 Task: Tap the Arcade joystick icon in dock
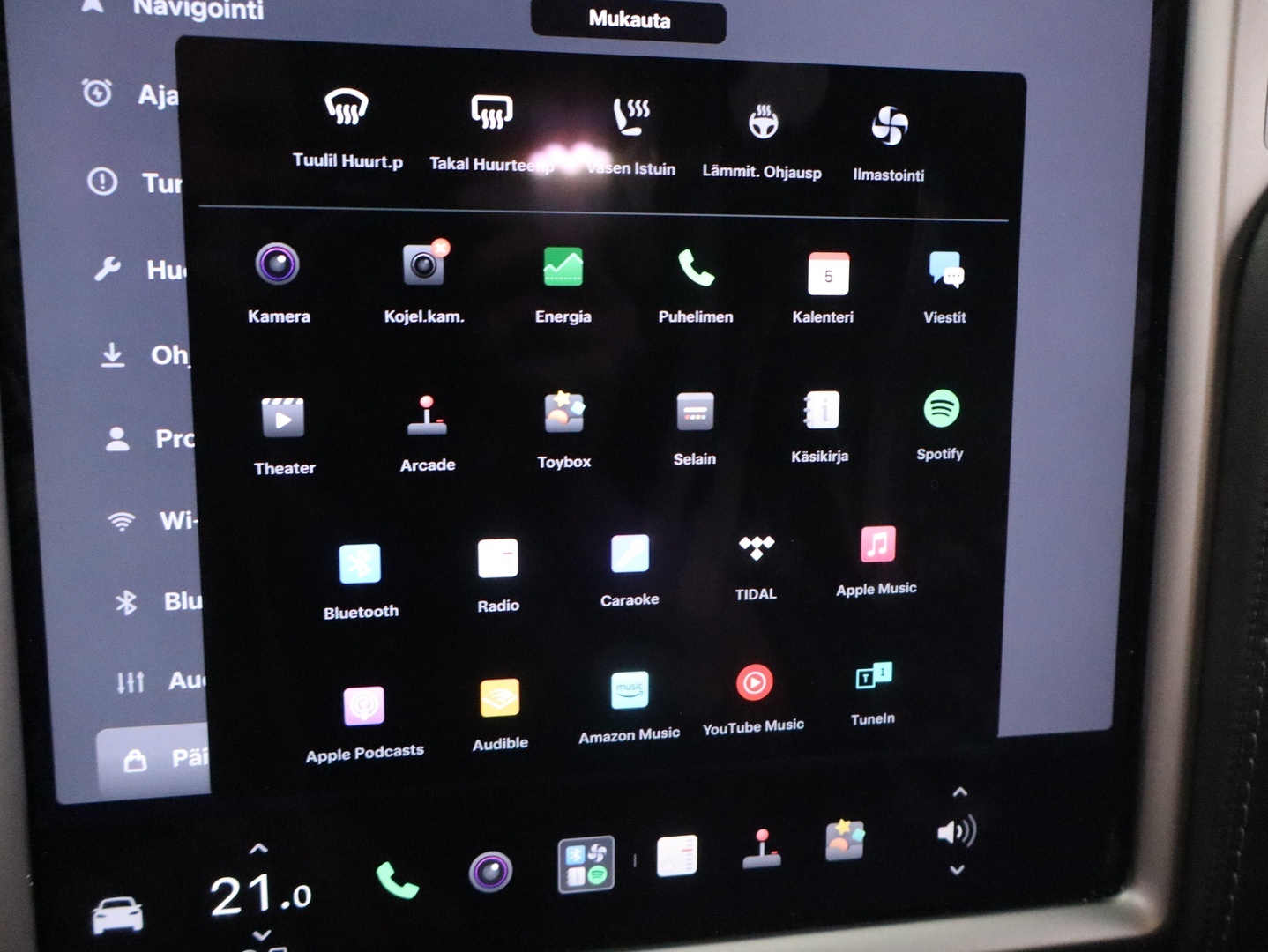(761, 849)
